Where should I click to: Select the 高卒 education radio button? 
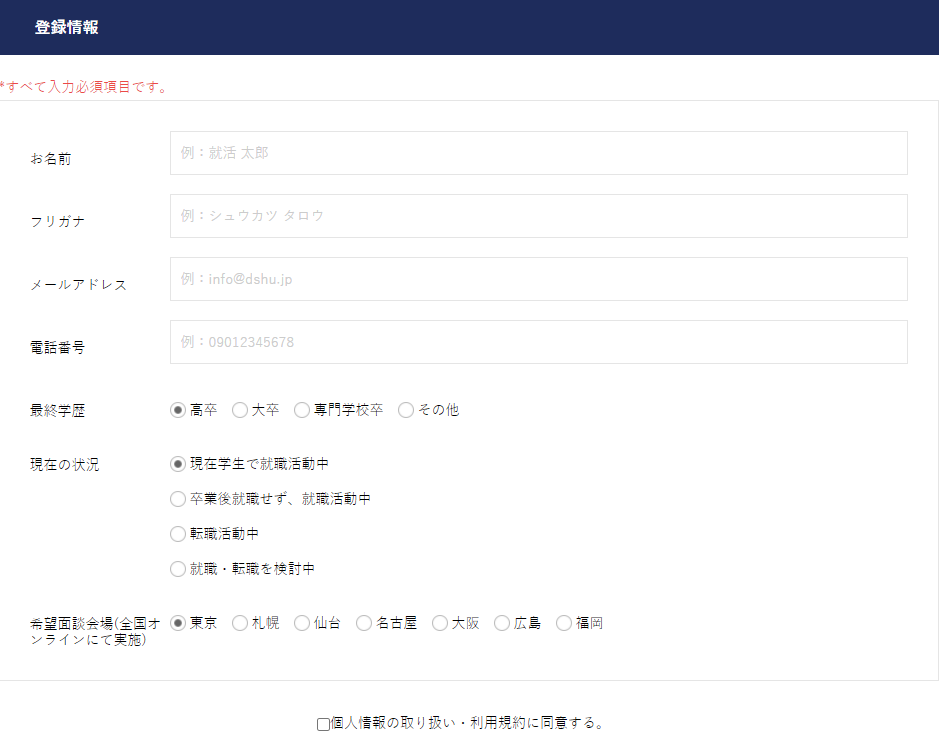(178, 410)
